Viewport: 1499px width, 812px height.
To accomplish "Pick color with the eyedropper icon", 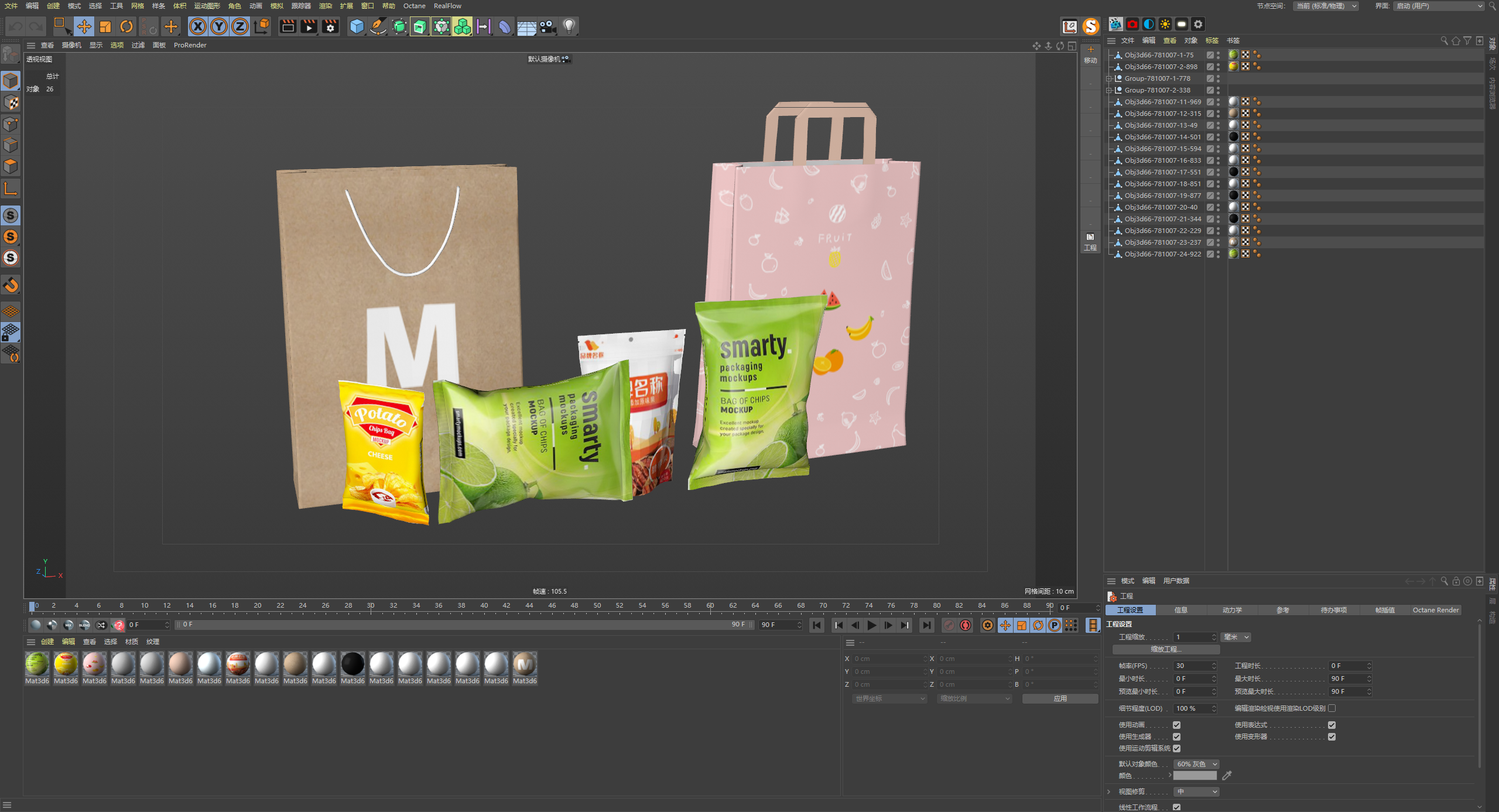I will pos(1227,775).
